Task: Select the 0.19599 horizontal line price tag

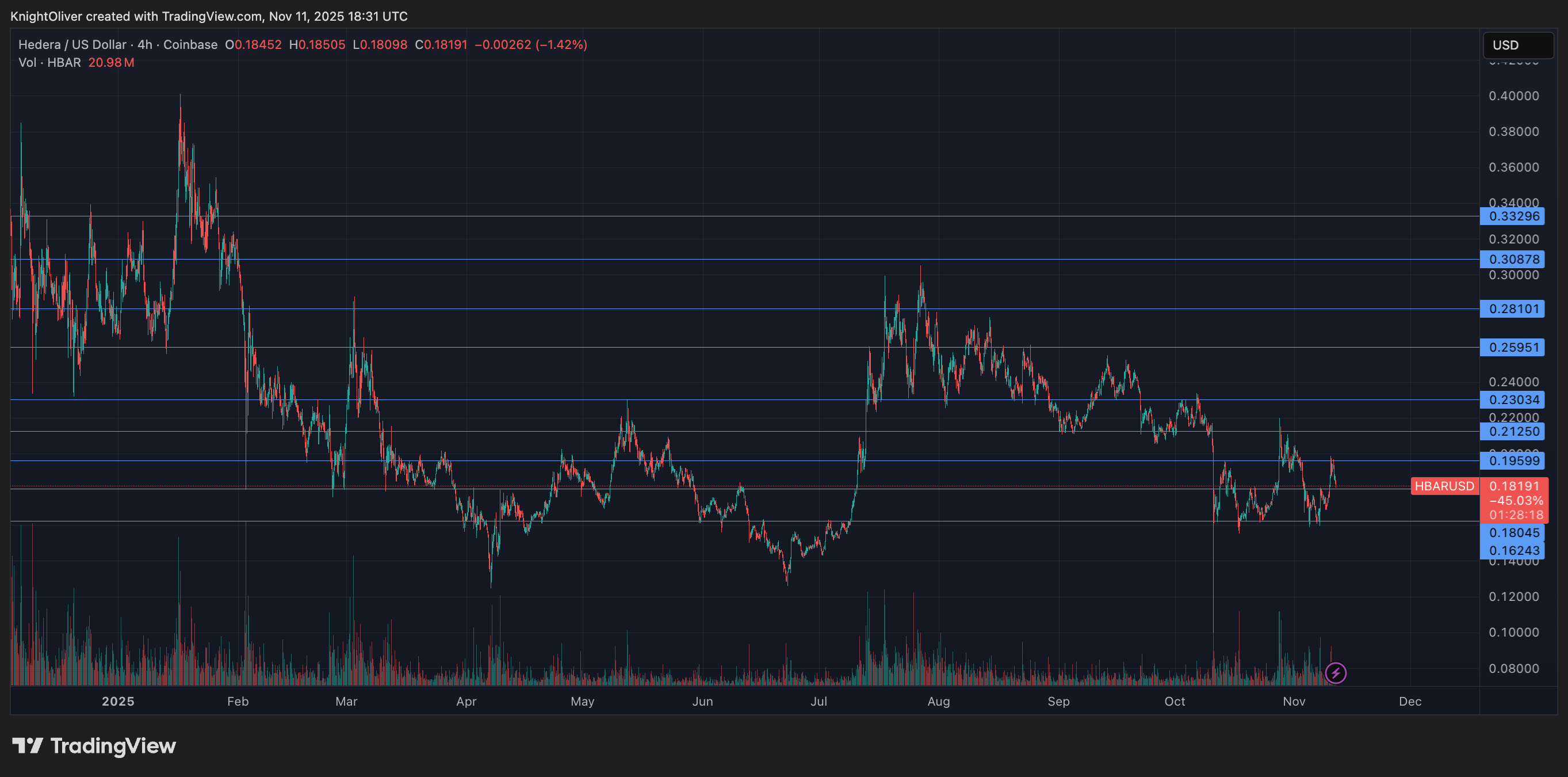Action: pyautogui.click(x=1513, y=461)
